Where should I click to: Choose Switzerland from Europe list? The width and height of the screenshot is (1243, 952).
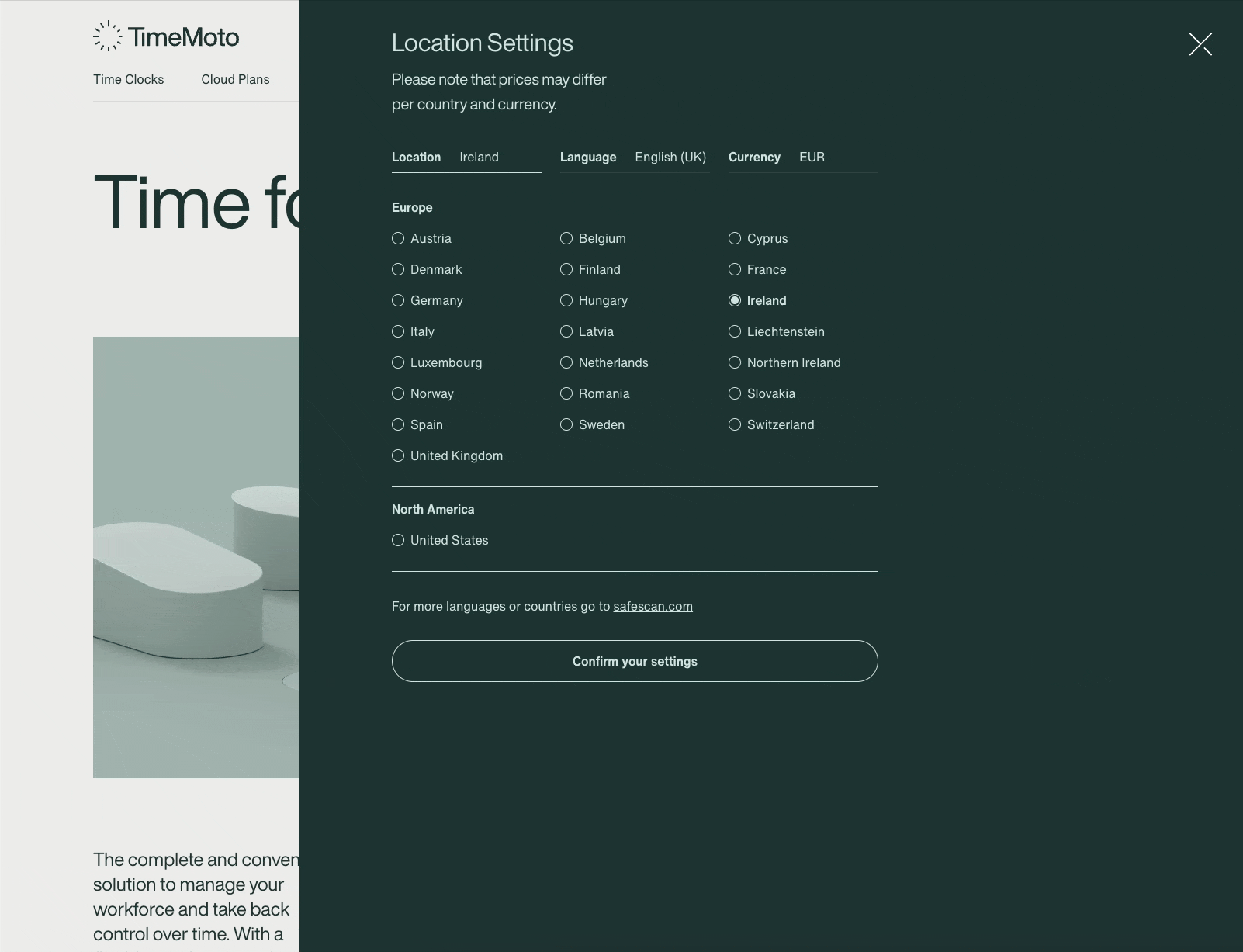[x=736, y=425]
